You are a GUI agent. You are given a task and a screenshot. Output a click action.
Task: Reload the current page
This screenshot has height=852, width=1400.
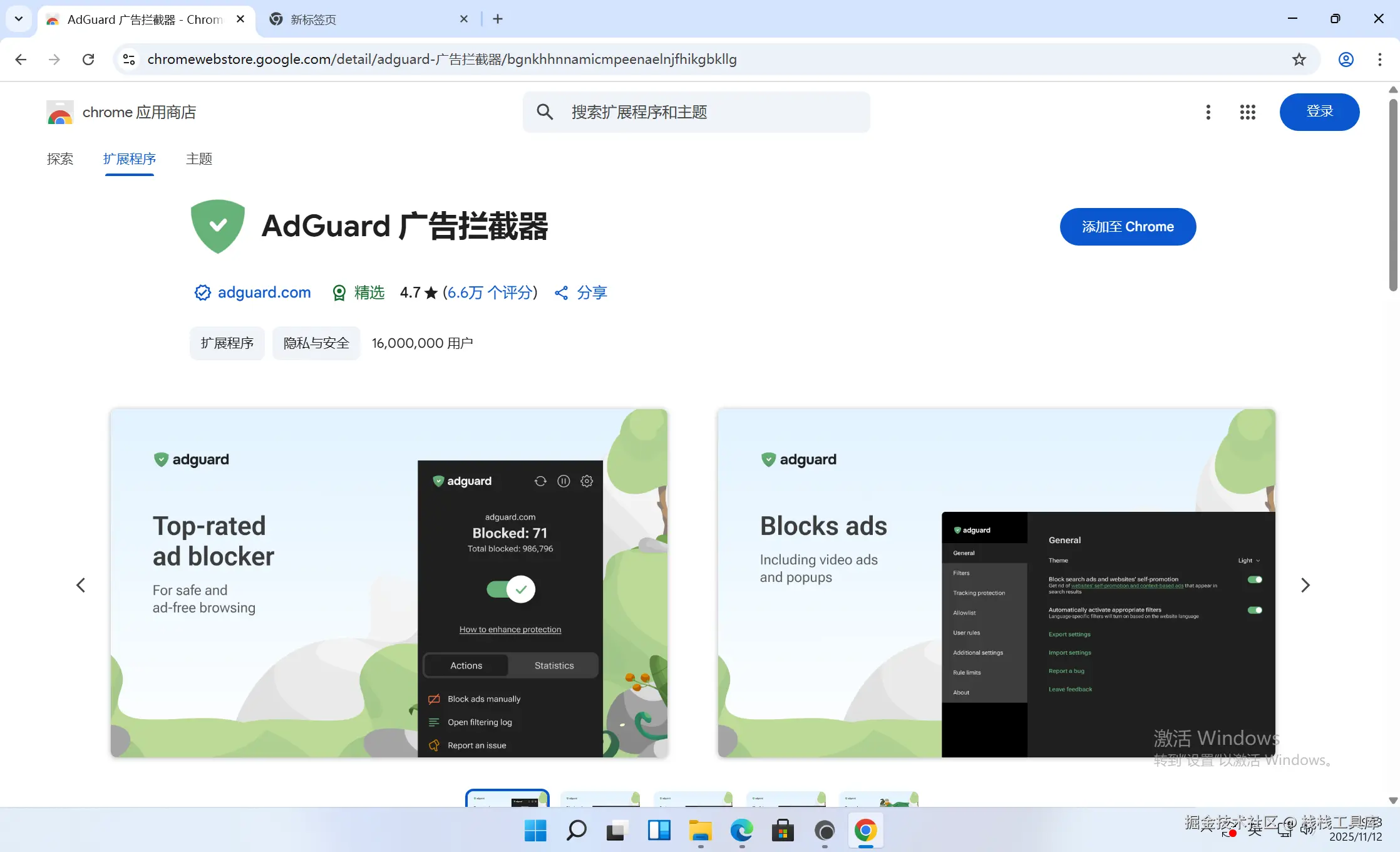coord(88,60)
